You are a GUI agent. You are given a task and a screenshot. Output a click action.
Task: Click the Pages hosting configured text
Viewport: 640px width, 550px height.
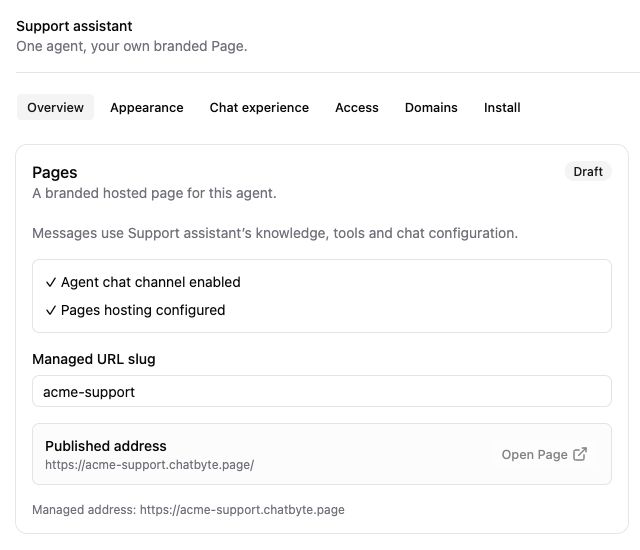tap(143, 310)
